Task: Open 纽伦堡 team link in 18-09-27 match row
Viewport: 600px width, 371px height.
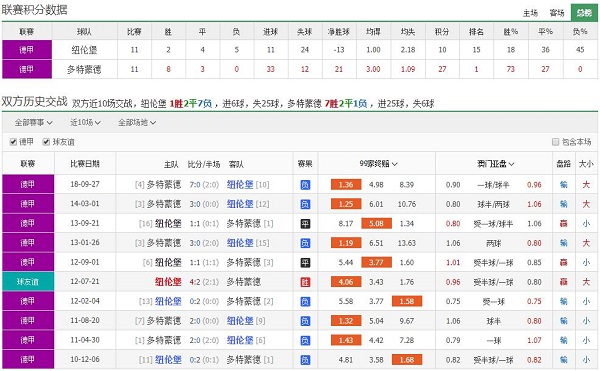Action: (x=240, y=185)
